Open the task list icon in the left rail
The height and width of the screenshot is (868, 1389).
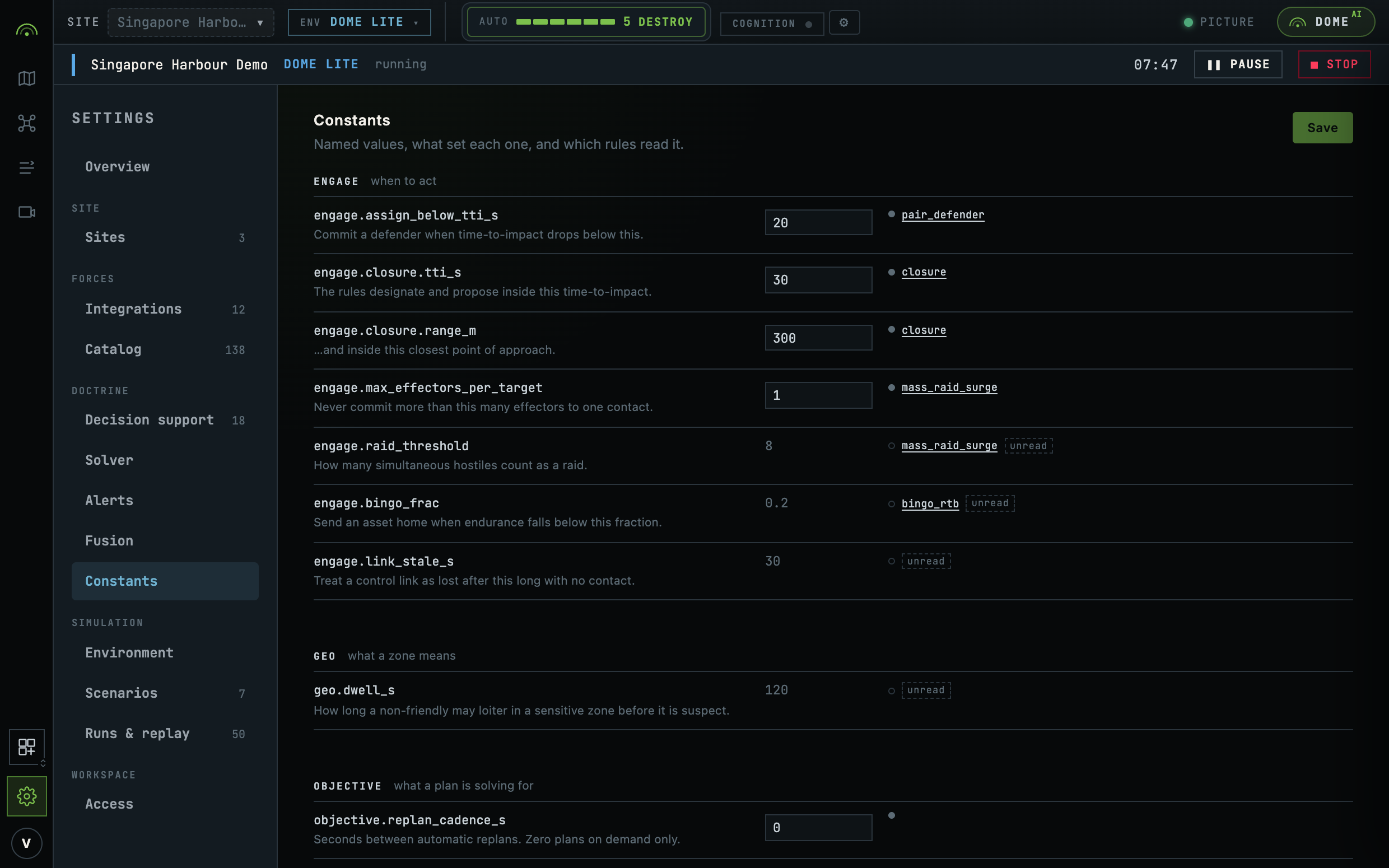click(x=26, y=167)
